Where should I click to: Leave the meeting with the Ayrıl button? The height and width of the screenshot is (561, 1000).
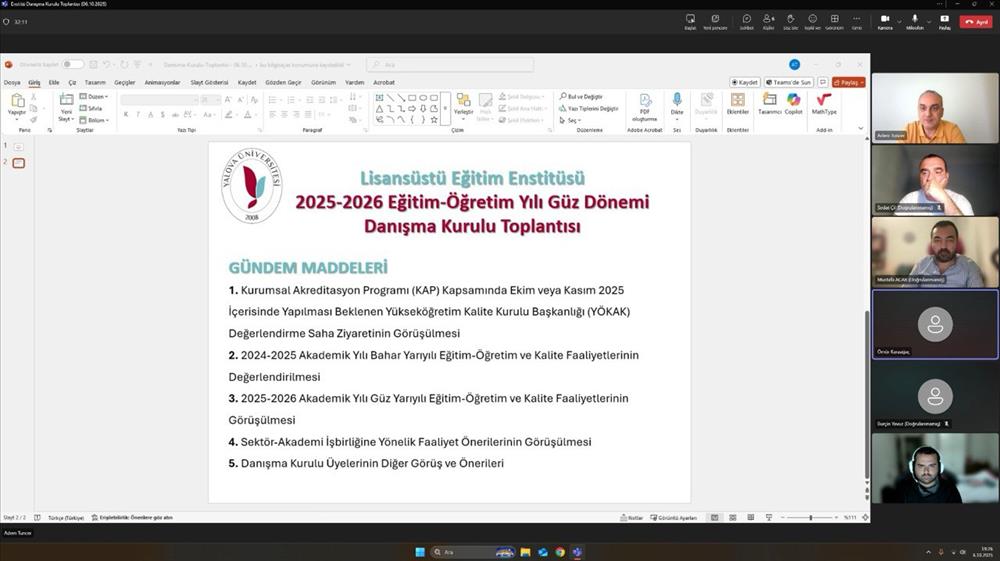[975, 21]
